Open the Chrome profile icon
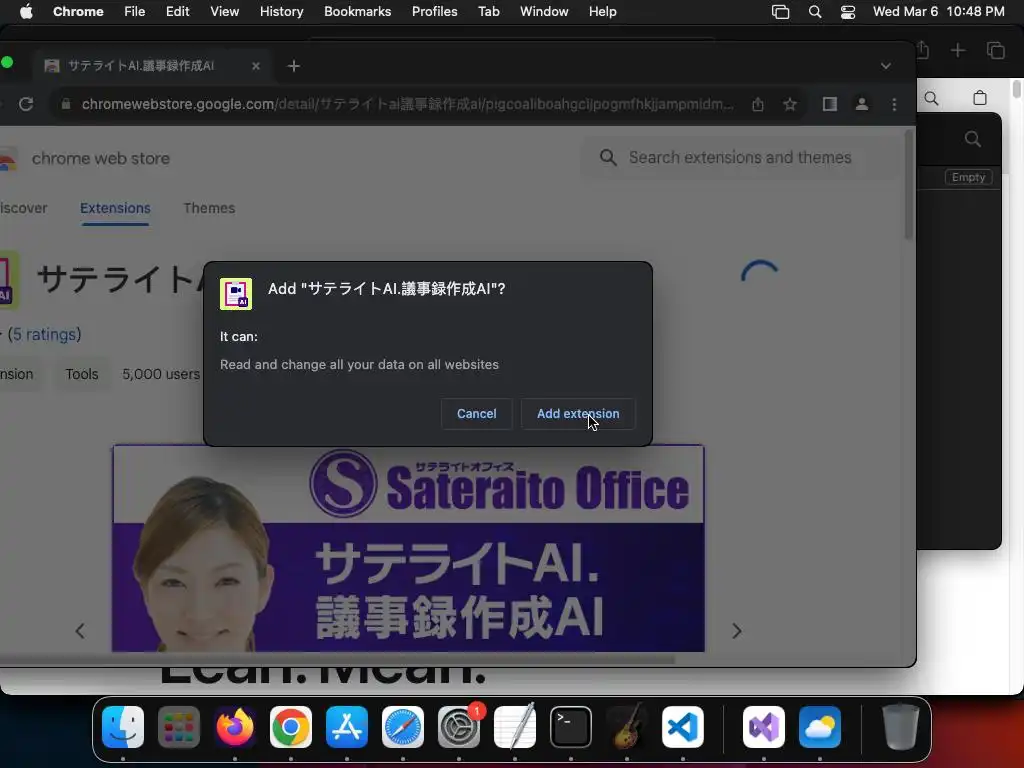 pos(861,104)
